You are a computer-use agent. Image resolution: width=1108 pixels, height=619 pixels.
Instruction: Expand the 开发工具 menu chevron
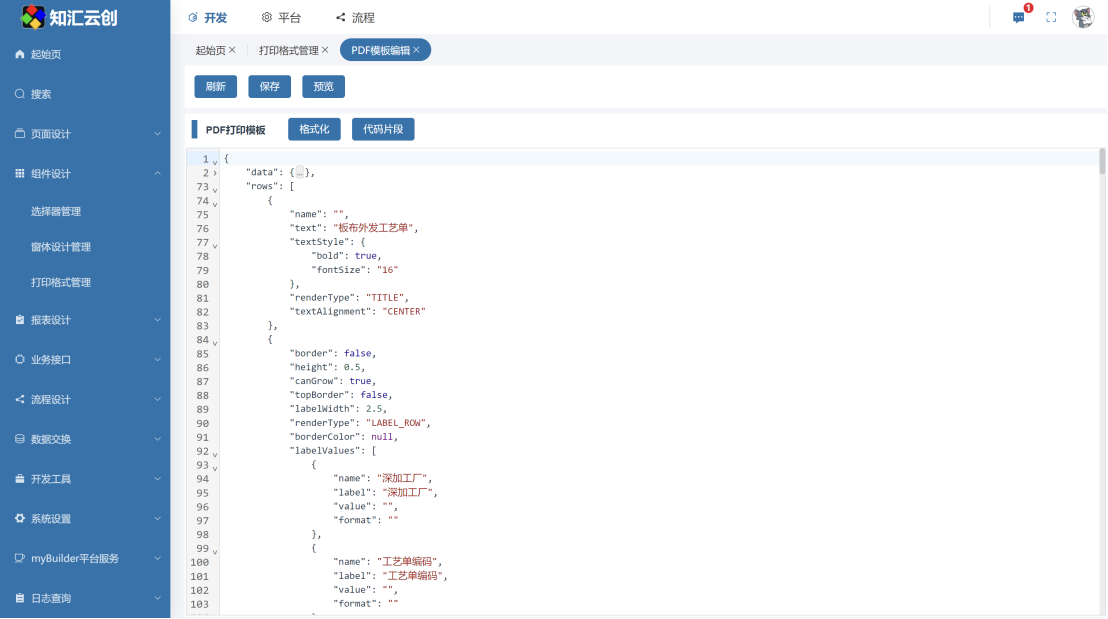158,478
